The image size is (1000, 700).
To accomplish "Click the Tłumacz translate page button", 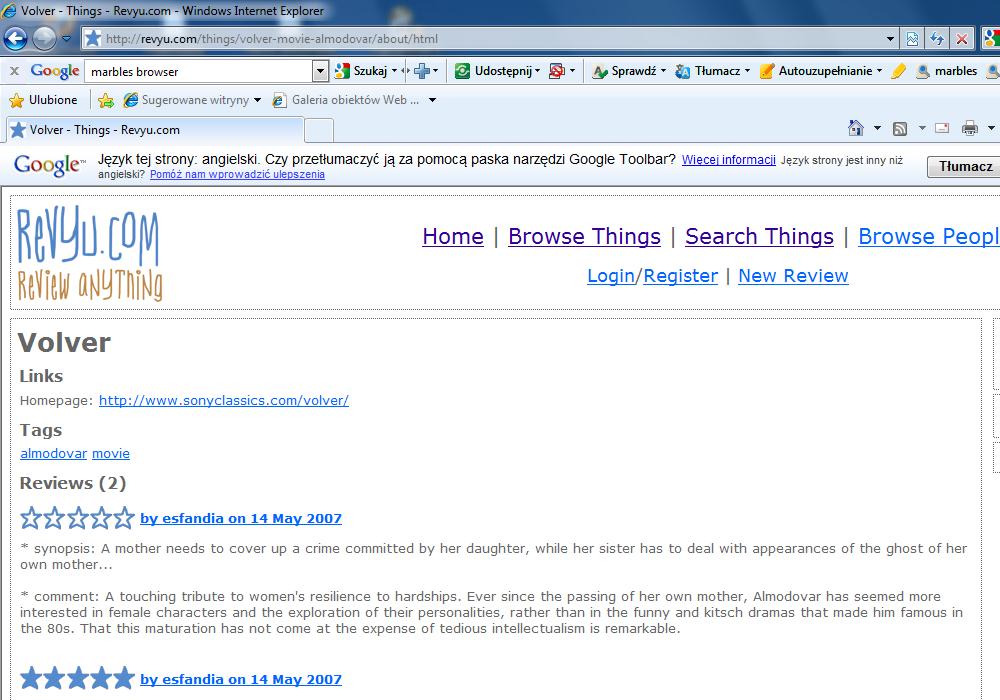I will tap(965, 166).
